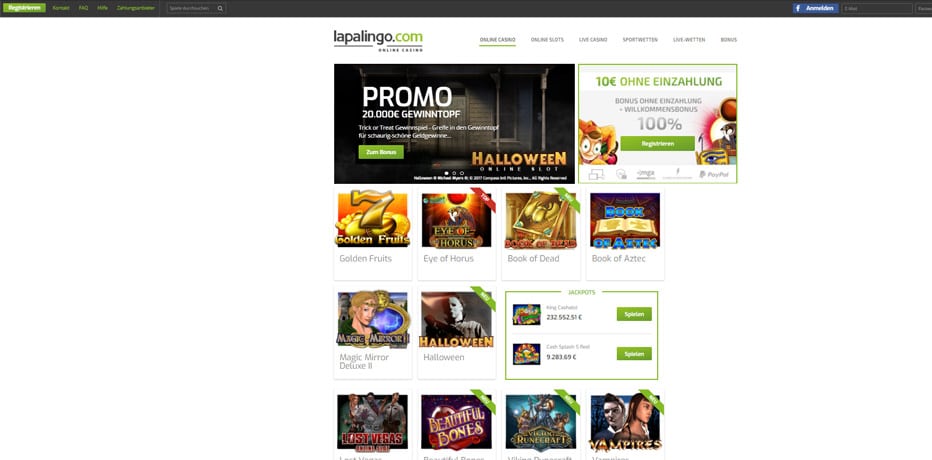
Task: Switch to the third banner slide dot
Action: [x=462, y=174]
